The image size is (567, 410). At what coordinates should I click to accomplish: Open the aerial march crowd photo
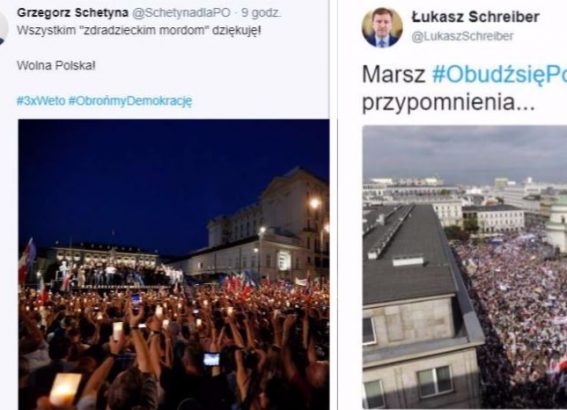465,267
